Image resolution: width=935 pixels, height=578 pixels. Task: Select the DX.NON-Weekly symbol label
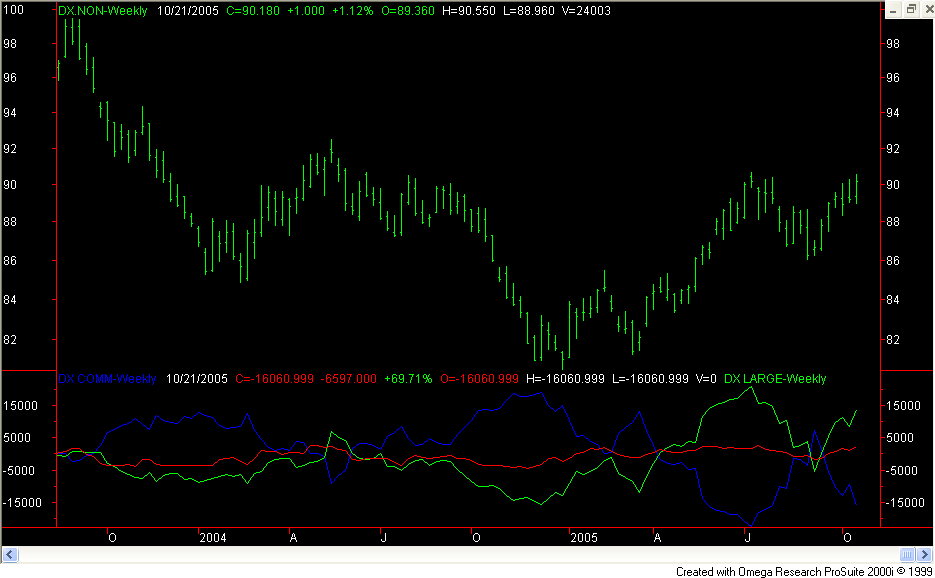(103, 11)
